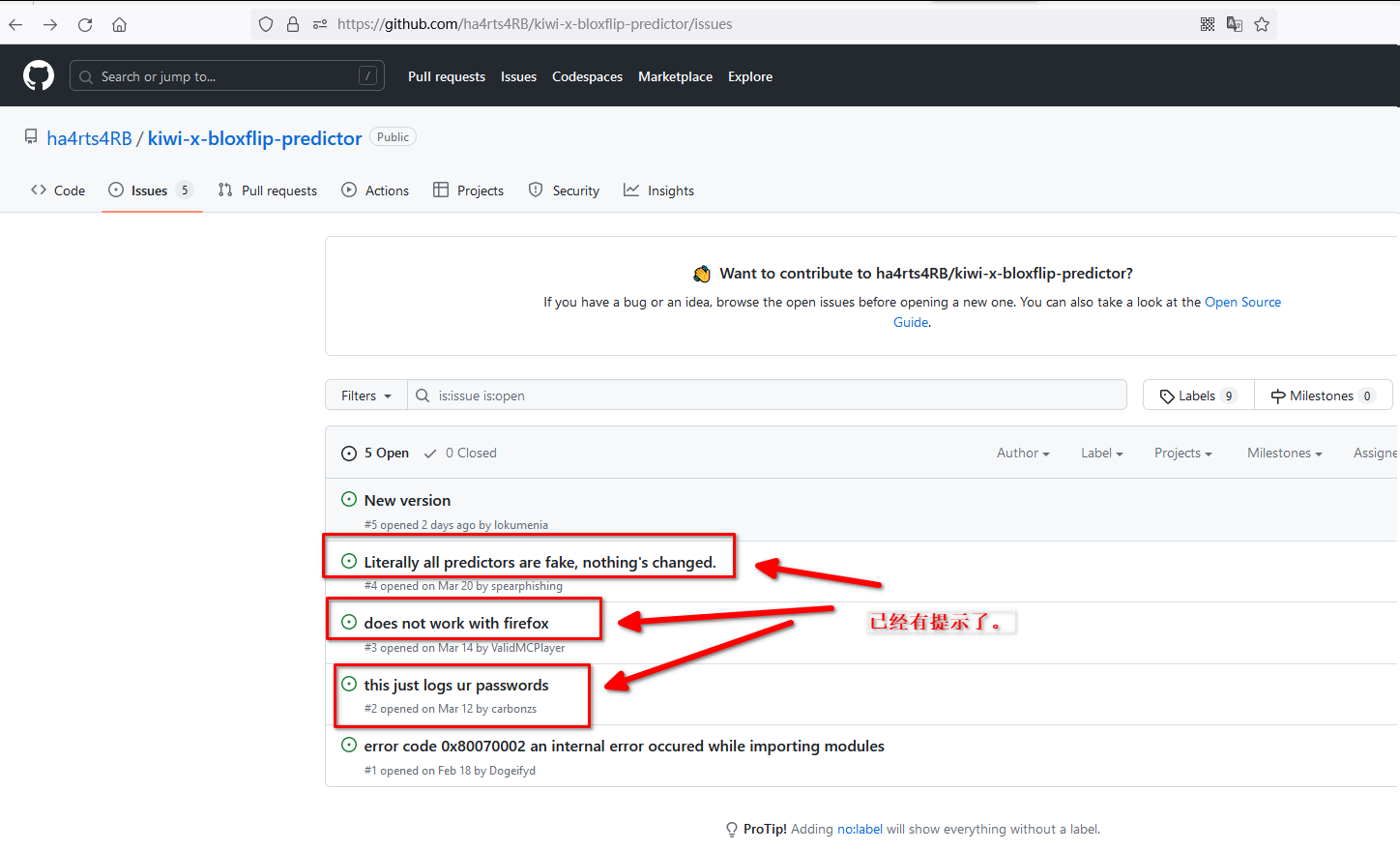
Task: Reload the page with refresh icon
Action: click(x=85, y=24)
